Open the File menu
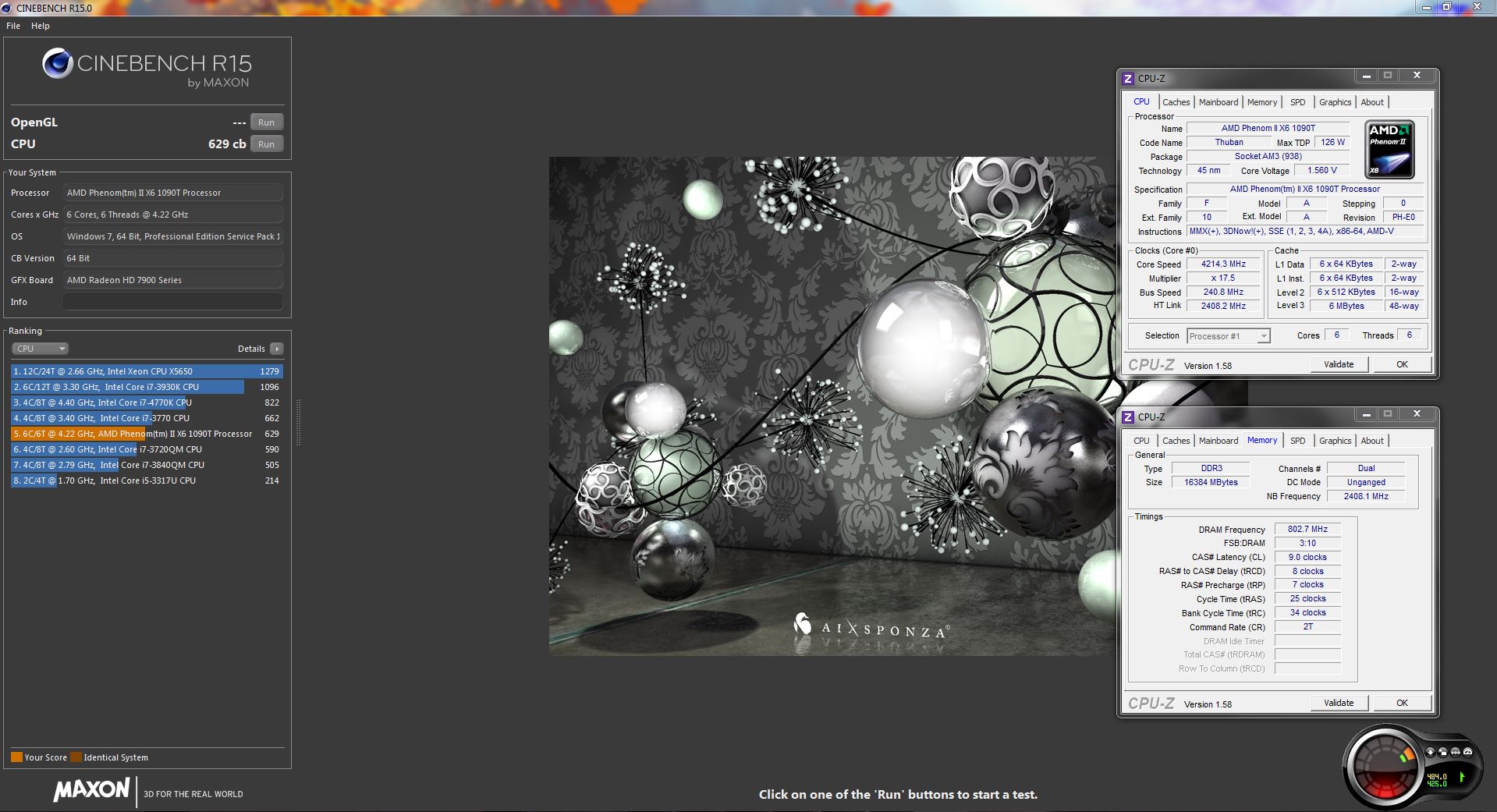Image resolution: width=1497 pixels, height=812 pixels. tap(13, 26)
